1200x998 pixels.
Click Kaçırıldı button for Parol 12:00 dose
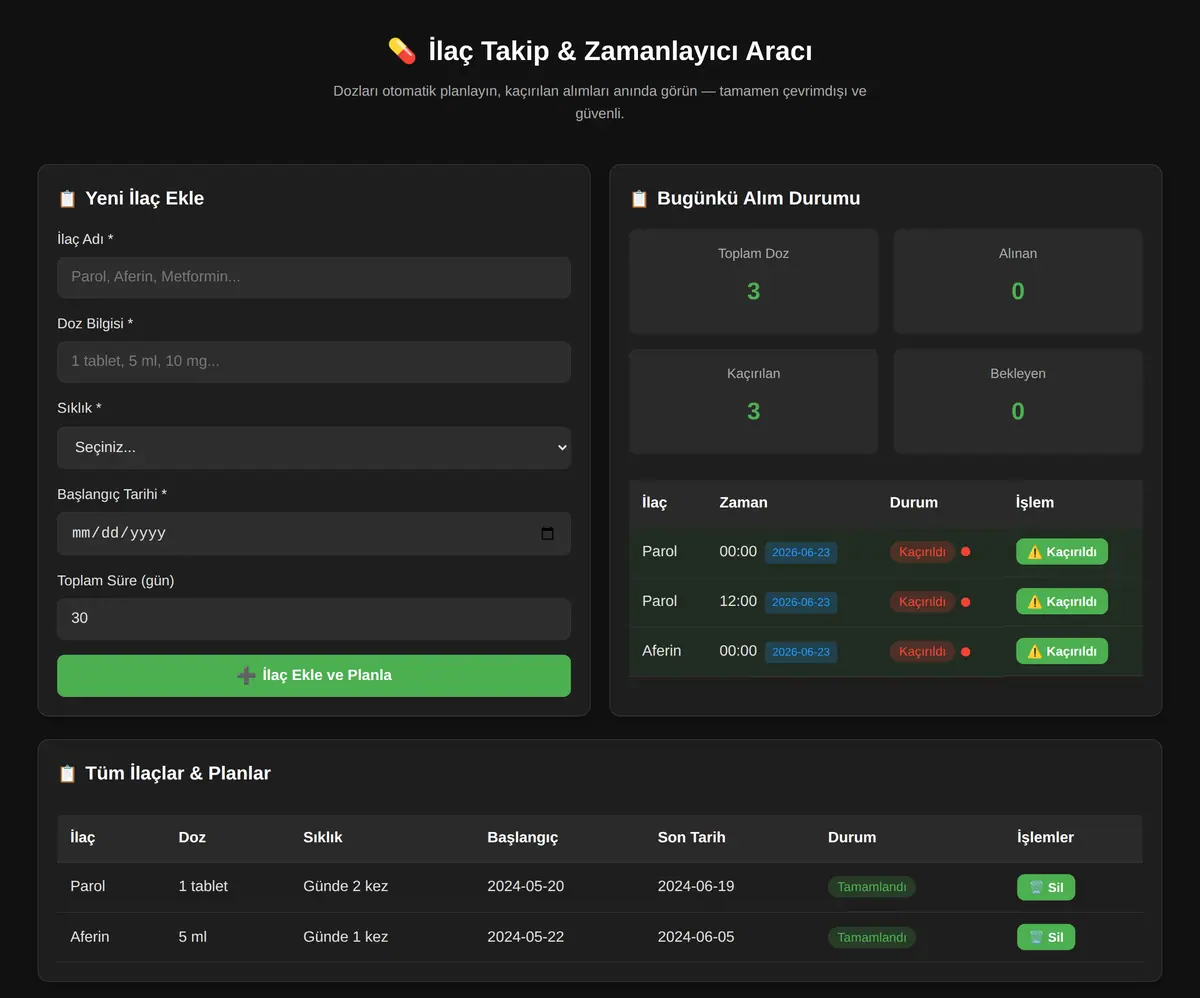coord(1062,601)
